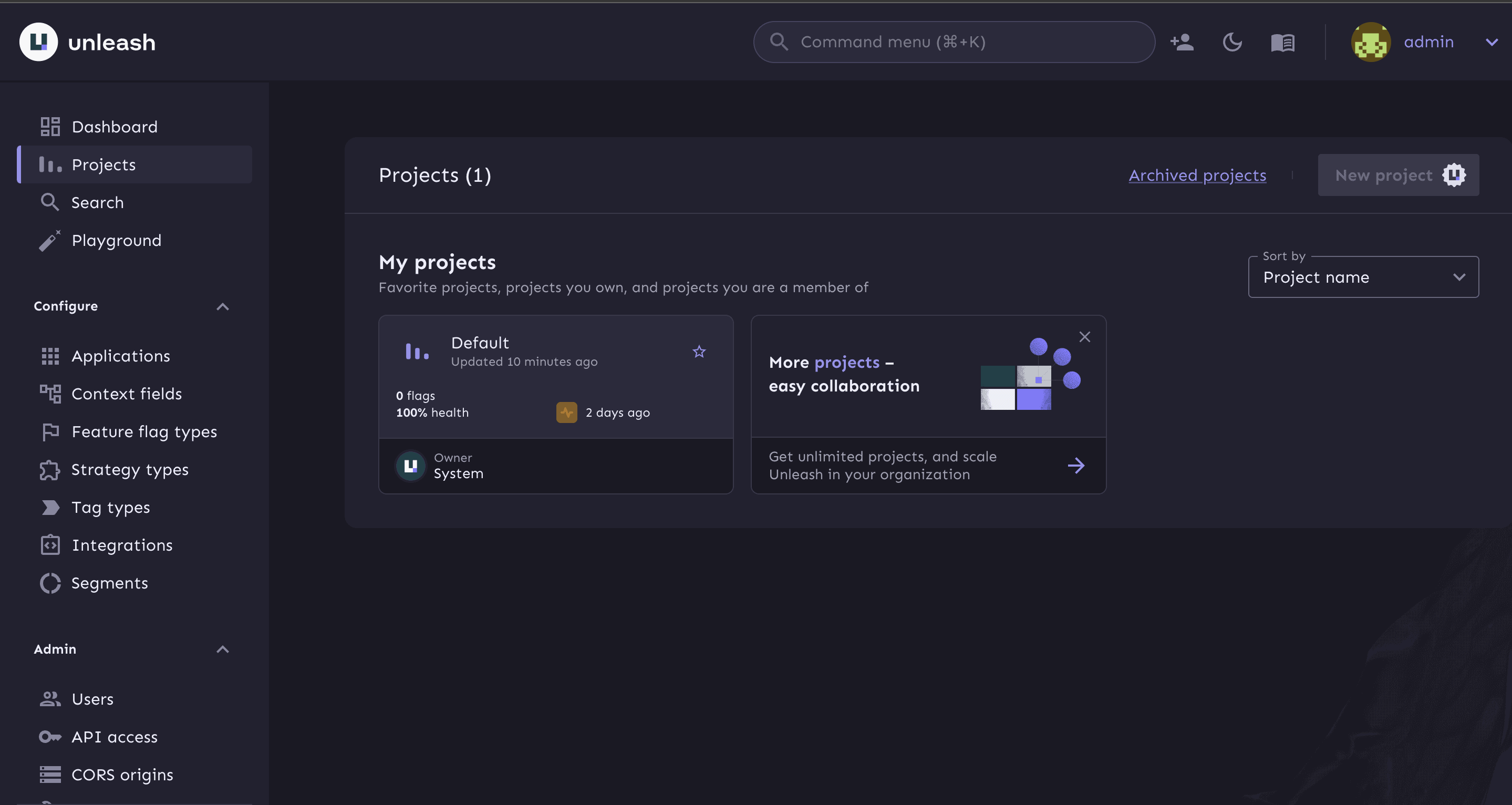1512x805 pixels.
Task: Click the admin user avatar
Action: (x=1371, y=42)
